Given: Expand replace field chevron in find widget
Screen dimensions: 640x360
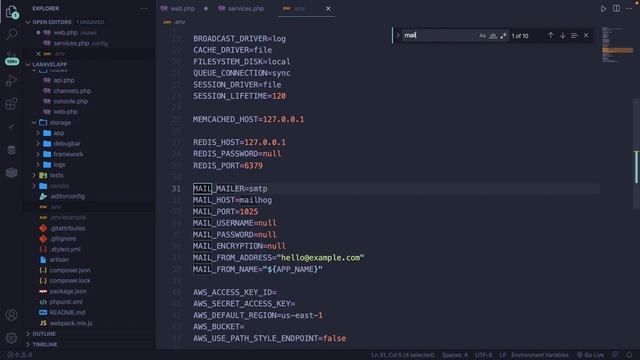Looking at the screenshot, I should coord(398,36).
